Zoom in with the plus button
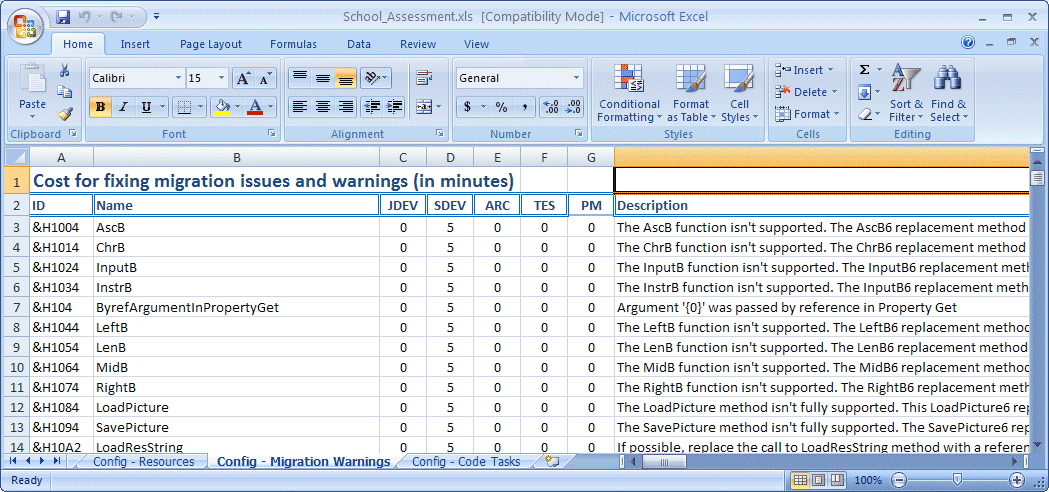 1017,480
